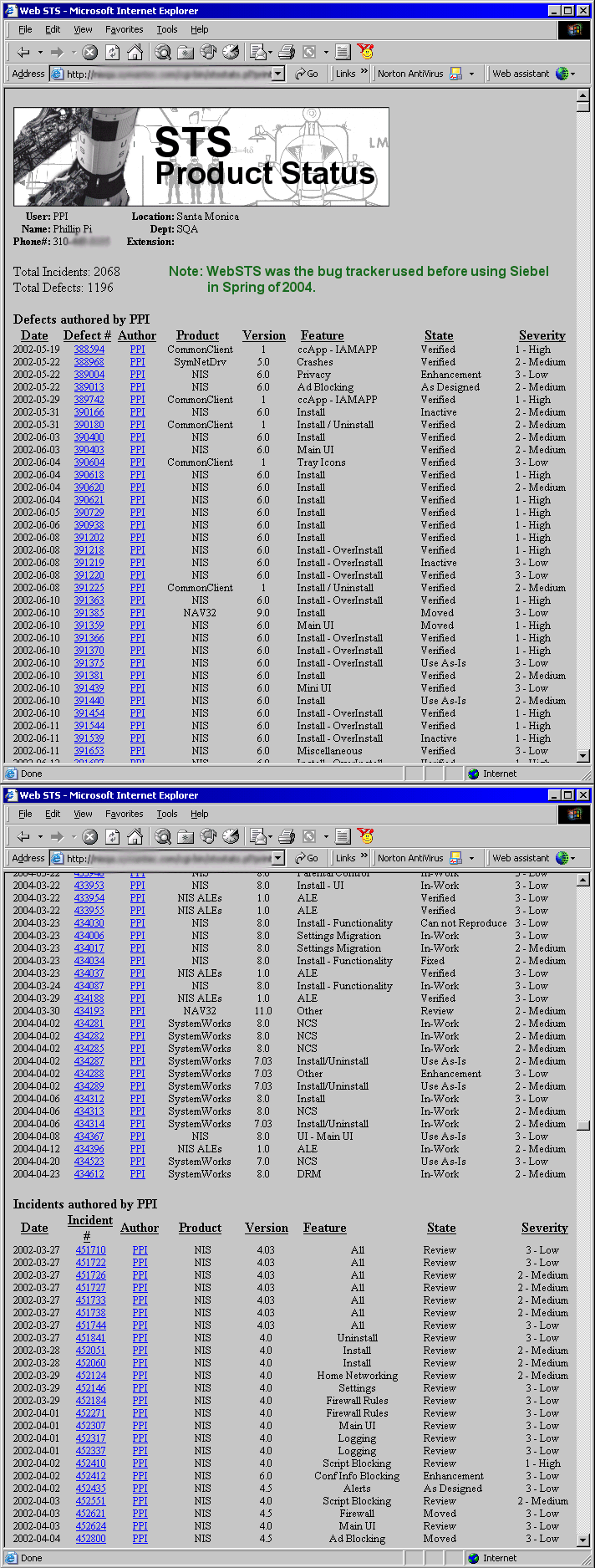Viewport: 595px width, 1568px height.
Task: Open the Tools menu in the bottom window
Action: point(167,814)
